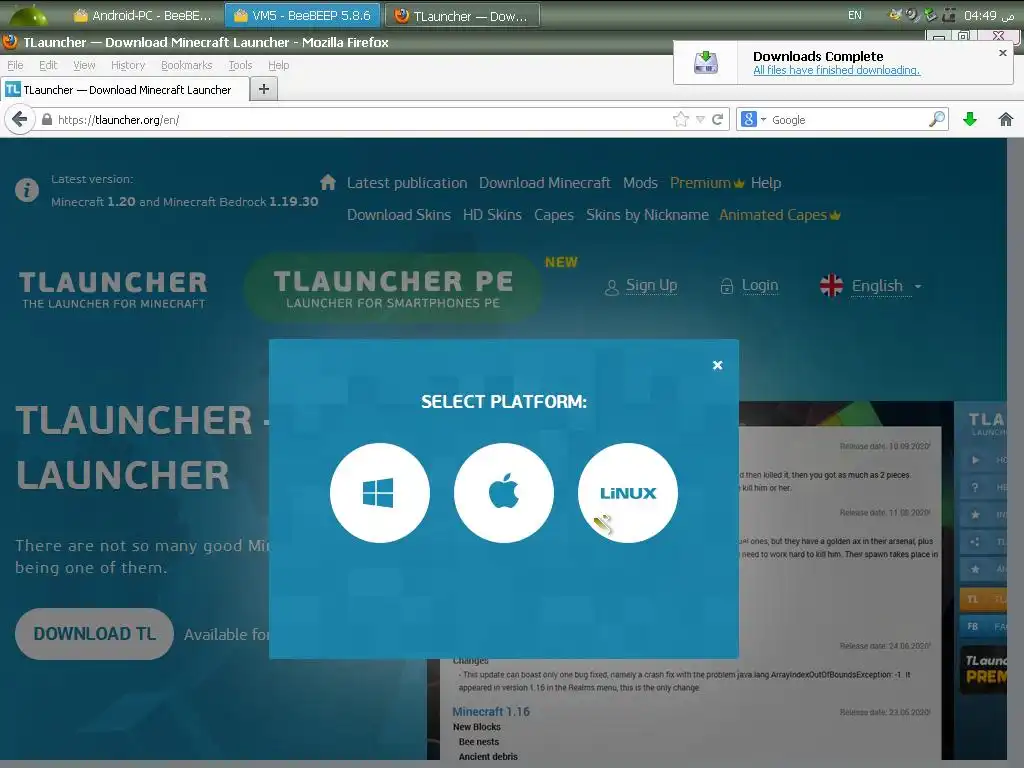Open 'All files have finished downloading' link
Viewport: 1024px width, 768px height.
[x=837, y=70]
